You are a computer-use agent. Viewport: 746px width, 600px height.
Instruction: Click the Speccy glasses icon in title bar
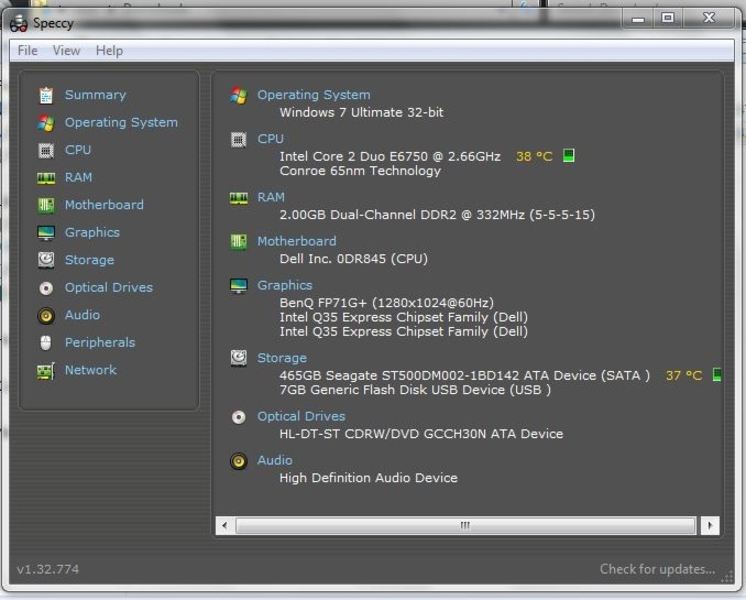point(19,23)
